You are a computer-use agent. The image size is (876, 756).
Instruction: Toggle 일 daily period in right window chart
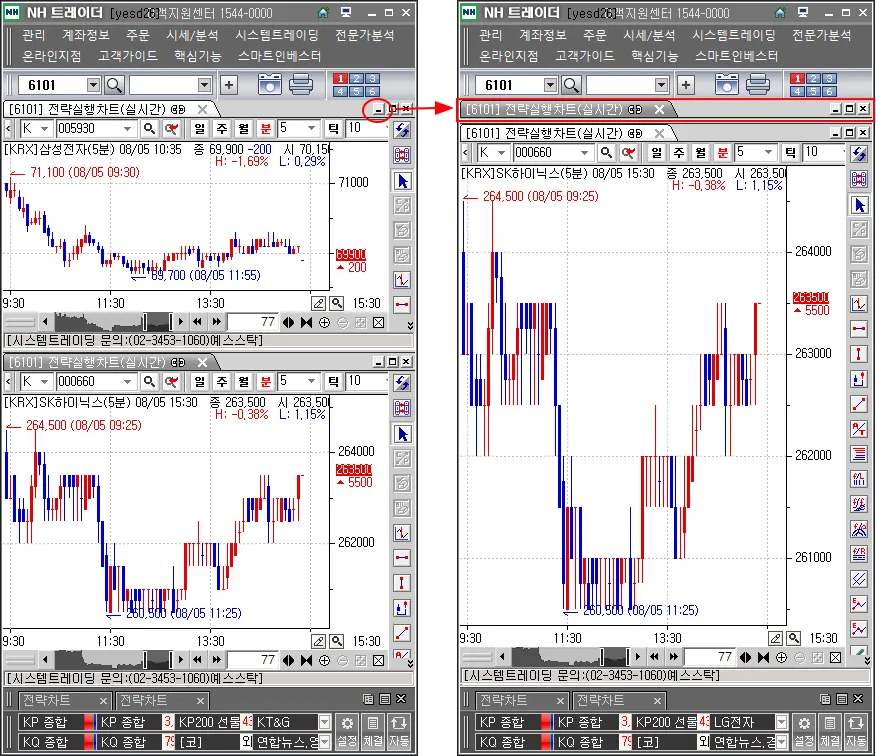click(656, 152)
